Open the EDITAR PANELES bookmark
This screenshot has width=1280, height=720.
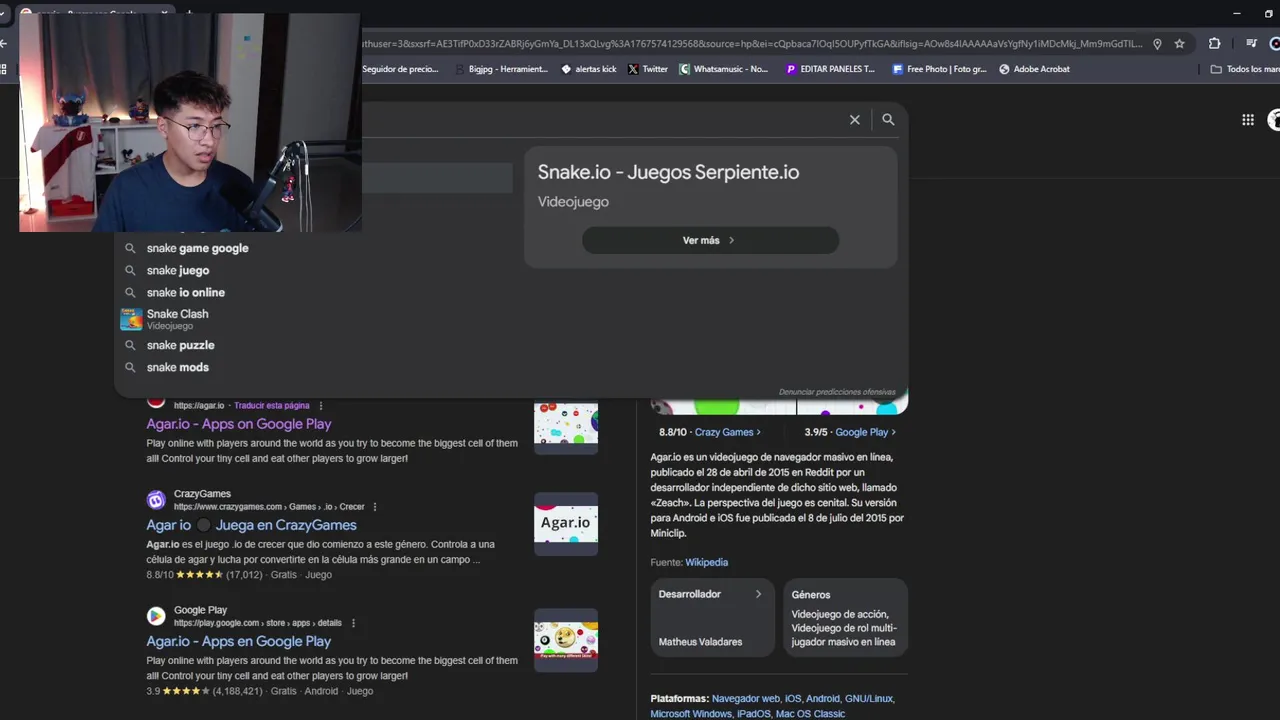point(831,69)
